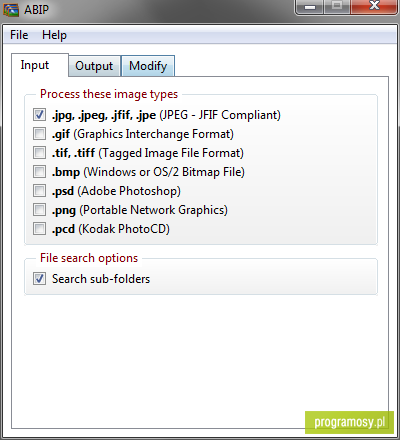Close the ABIP window
400x440 pixels.
coord(374,7)
